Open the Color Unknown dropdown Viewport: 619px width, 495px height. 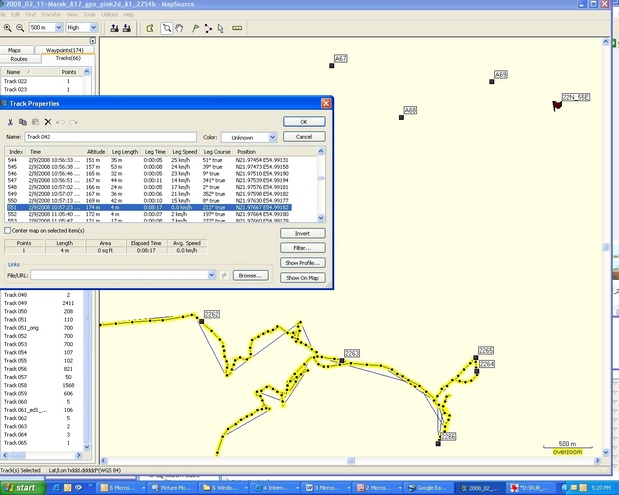coord(272,137)
